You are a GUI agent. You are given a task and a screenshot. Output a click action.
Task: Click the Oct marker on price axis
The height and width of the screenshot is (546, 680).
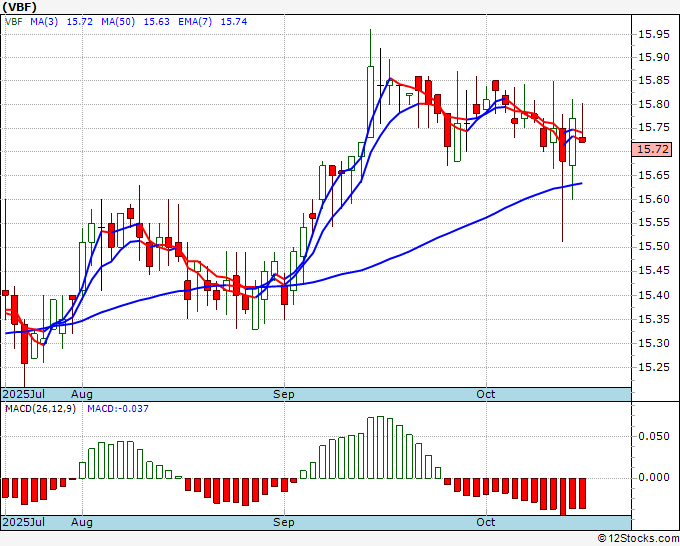point(486,395)
